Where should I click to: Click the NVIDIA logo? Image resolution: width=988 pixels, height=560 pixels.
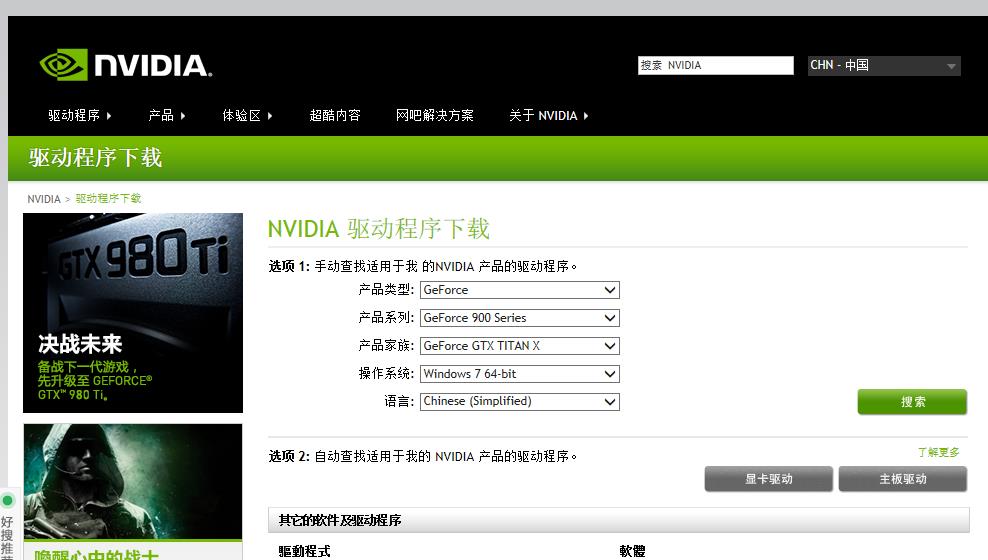pyautogui.click(x=125, y=65)
